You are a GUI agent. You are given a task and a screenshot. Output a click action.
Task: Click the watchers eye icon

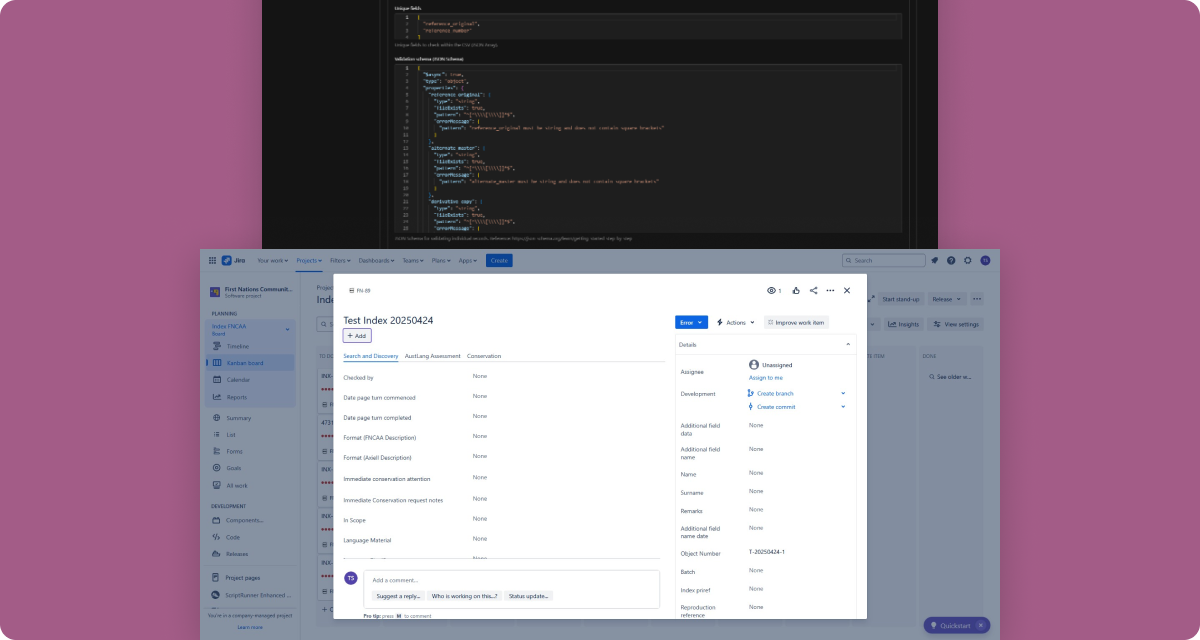click(771, 291)
